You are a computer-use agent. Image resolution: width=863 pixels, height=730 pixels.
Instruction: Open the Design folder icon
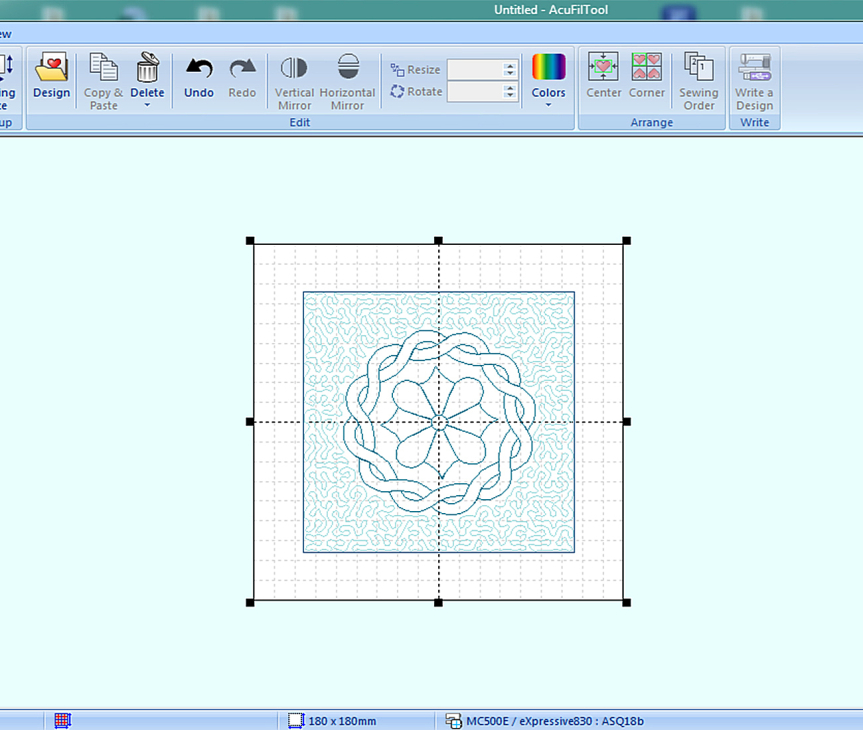point(51,69)
